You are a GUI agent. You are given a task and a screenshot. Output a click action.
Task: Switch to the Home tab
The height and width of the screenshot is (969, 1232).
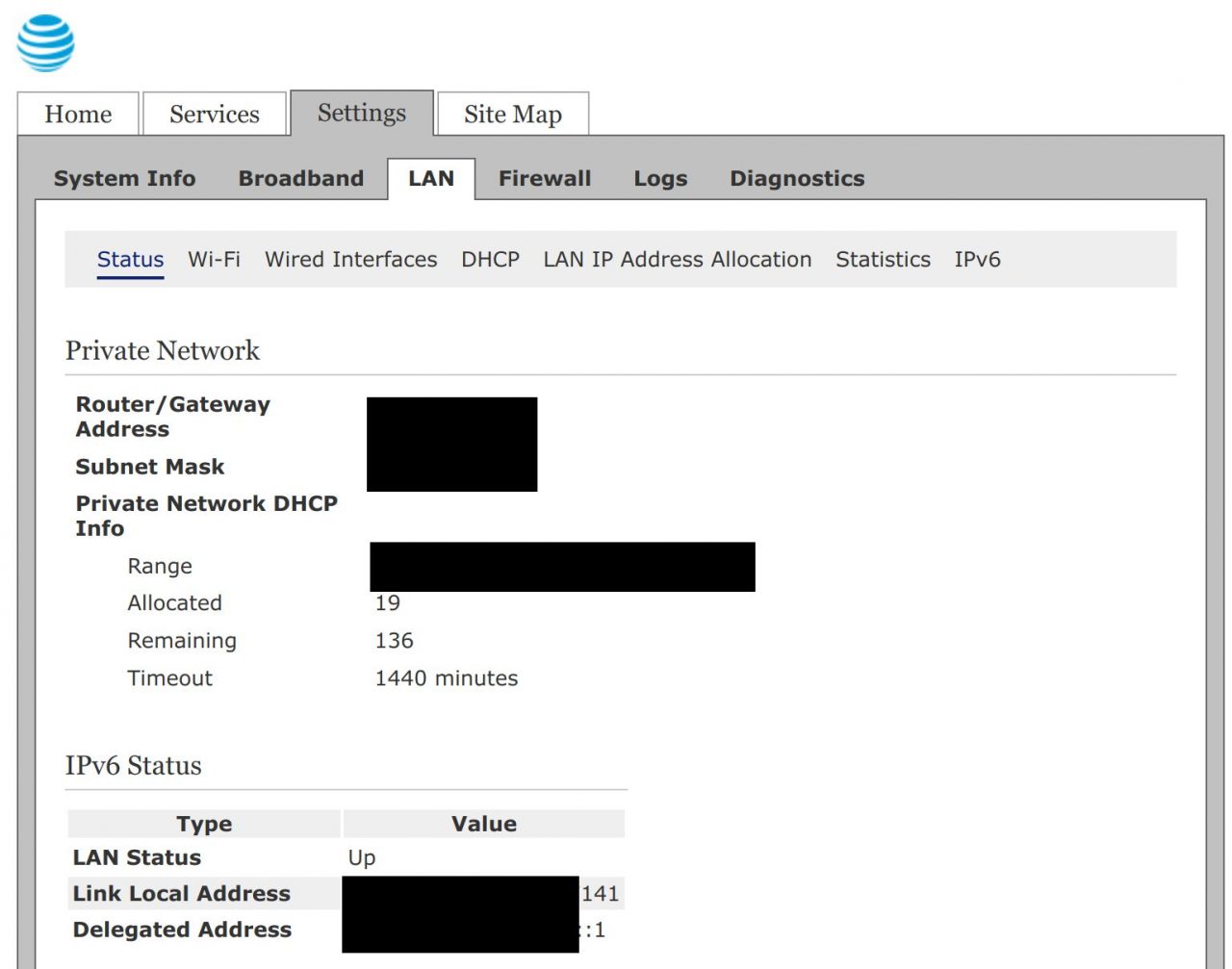(x=77, y=114)
